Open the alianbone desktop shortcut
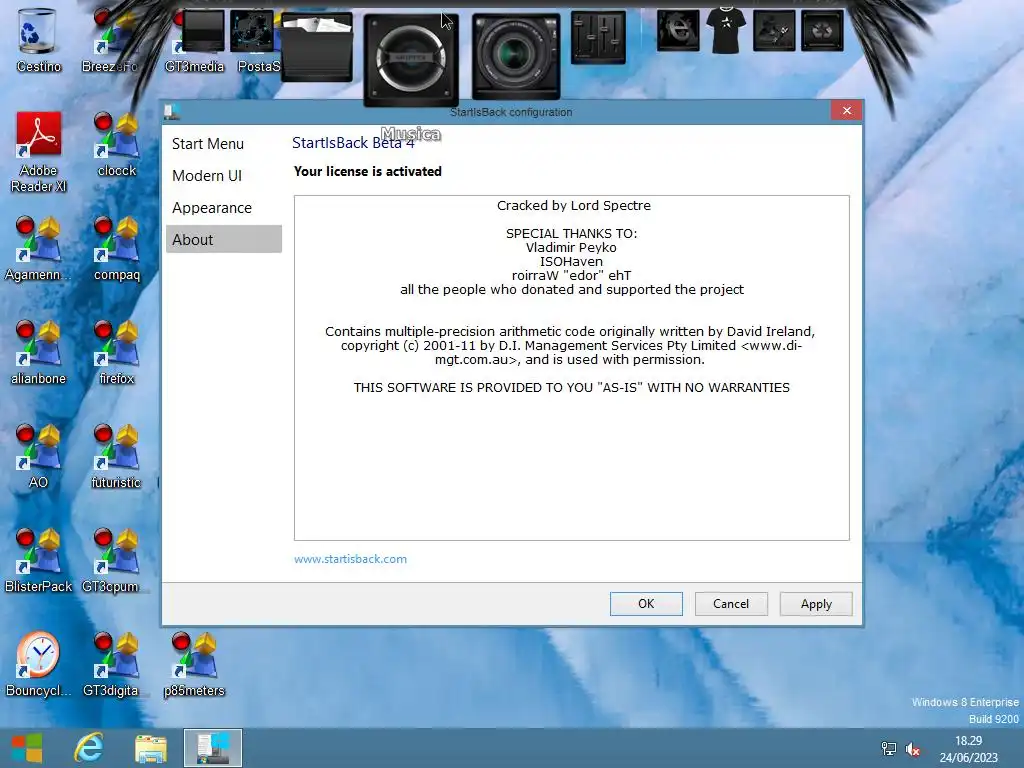This screenshot has width=1024, height=768. point(38,352)
